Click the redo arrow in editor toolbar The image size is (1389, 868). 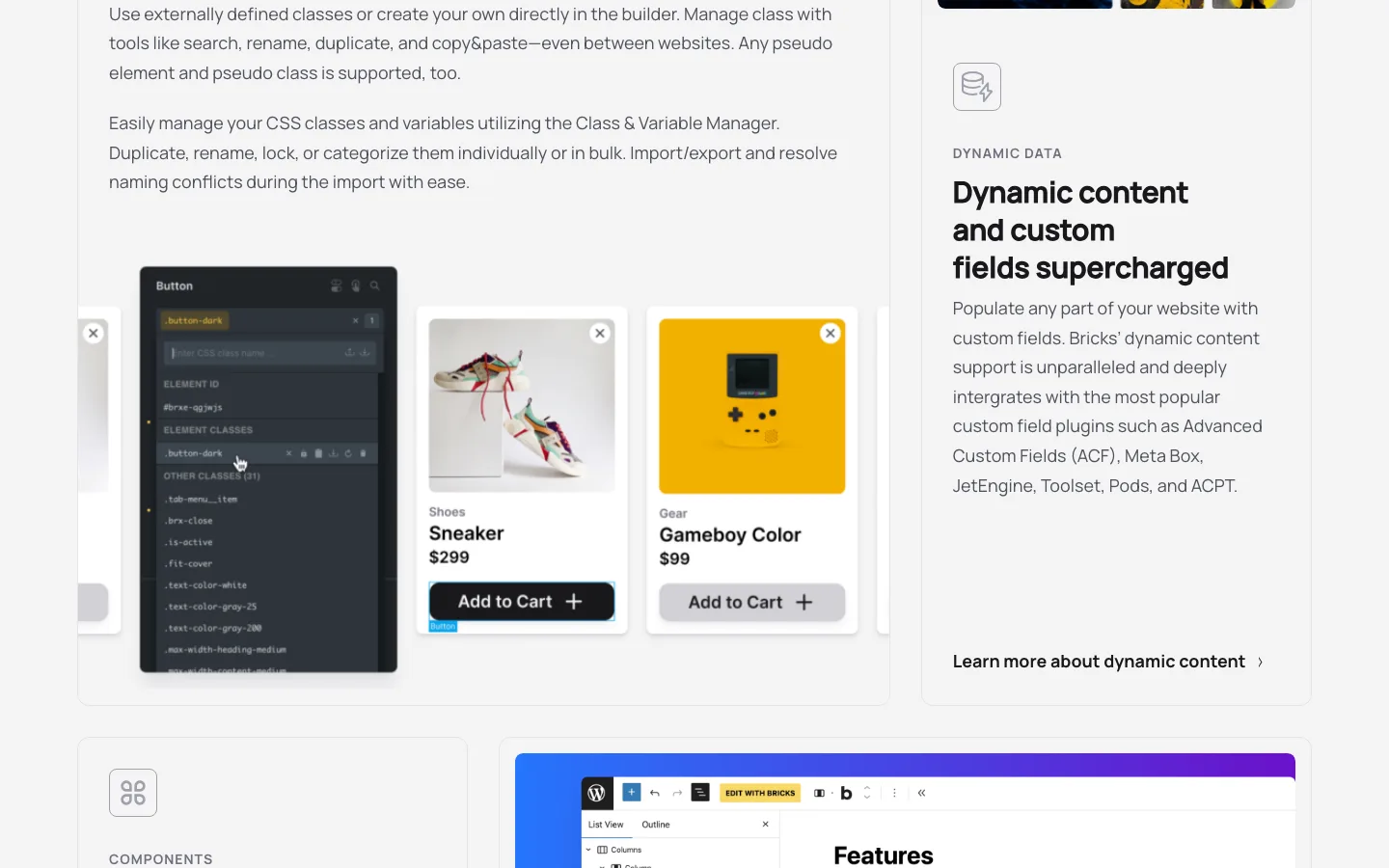point(677,793)
